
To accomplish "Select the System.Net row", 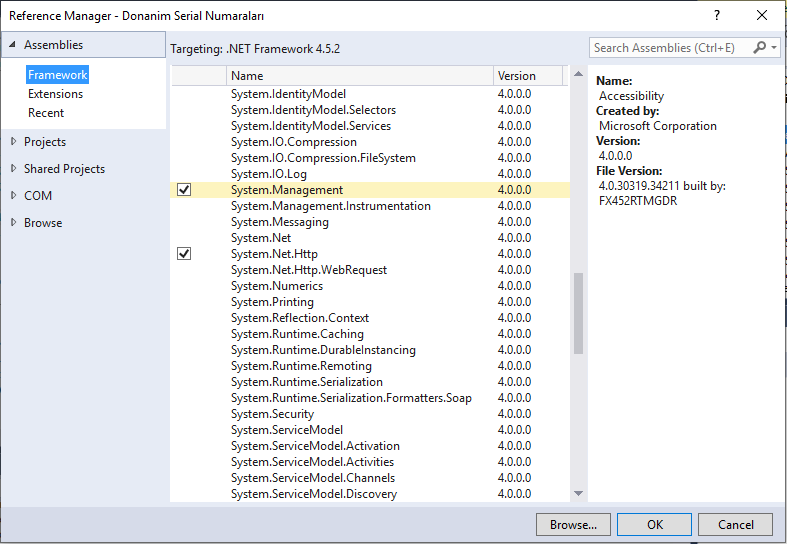I will pos(370,238).
